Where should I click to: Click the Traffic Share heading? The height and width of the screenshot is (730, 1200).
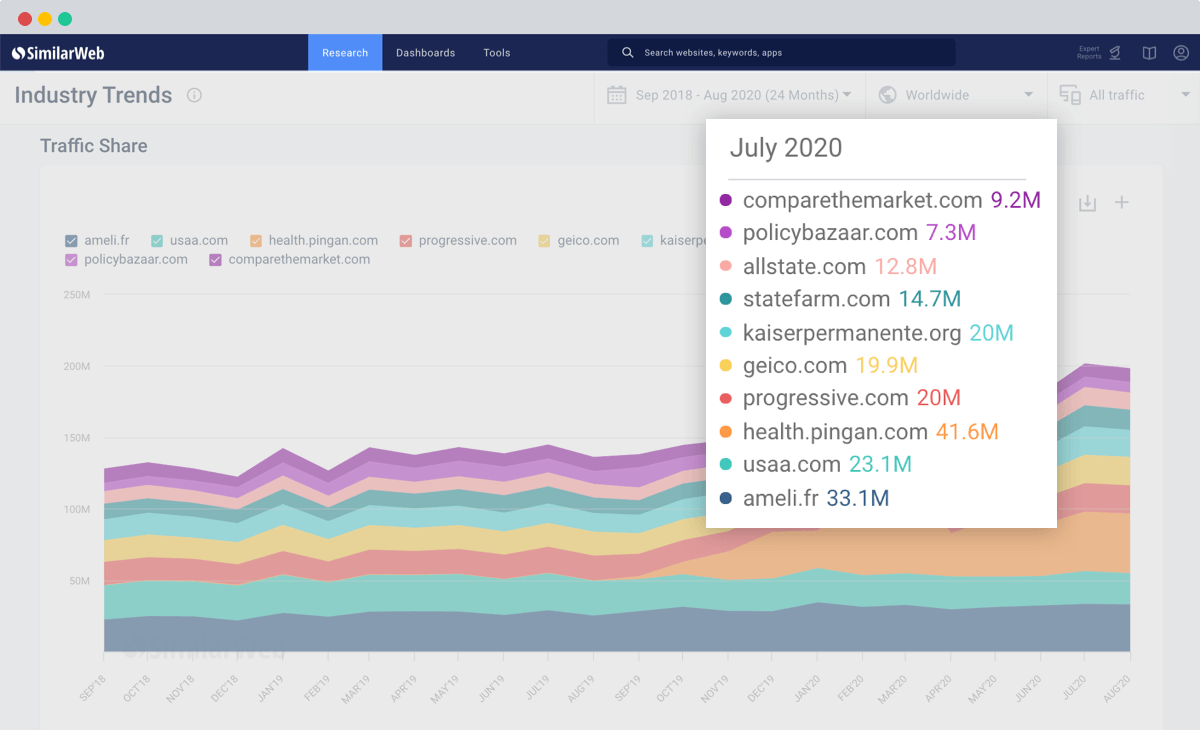click(94, 146)
